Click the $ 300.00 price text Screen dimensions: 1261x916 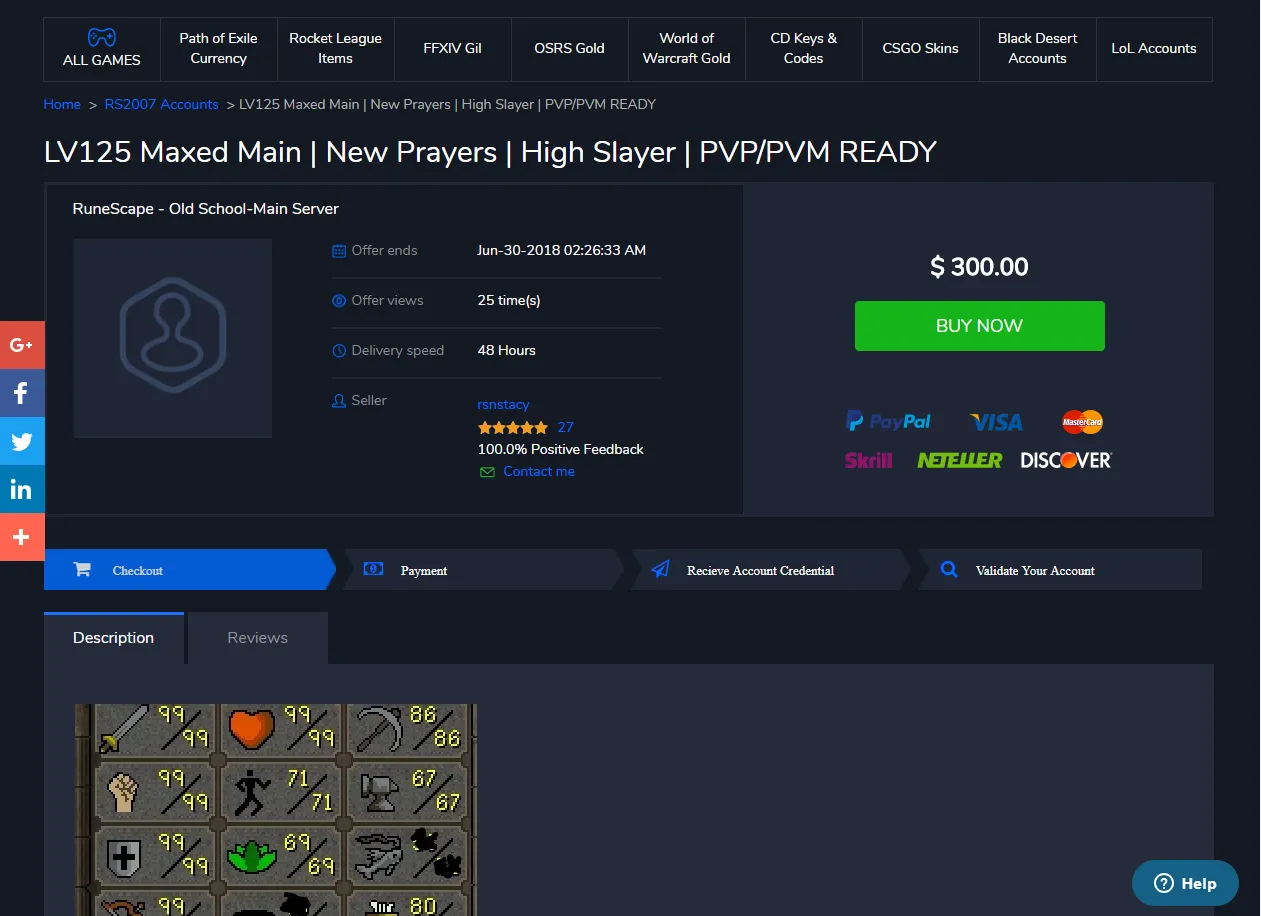point(979,267)
